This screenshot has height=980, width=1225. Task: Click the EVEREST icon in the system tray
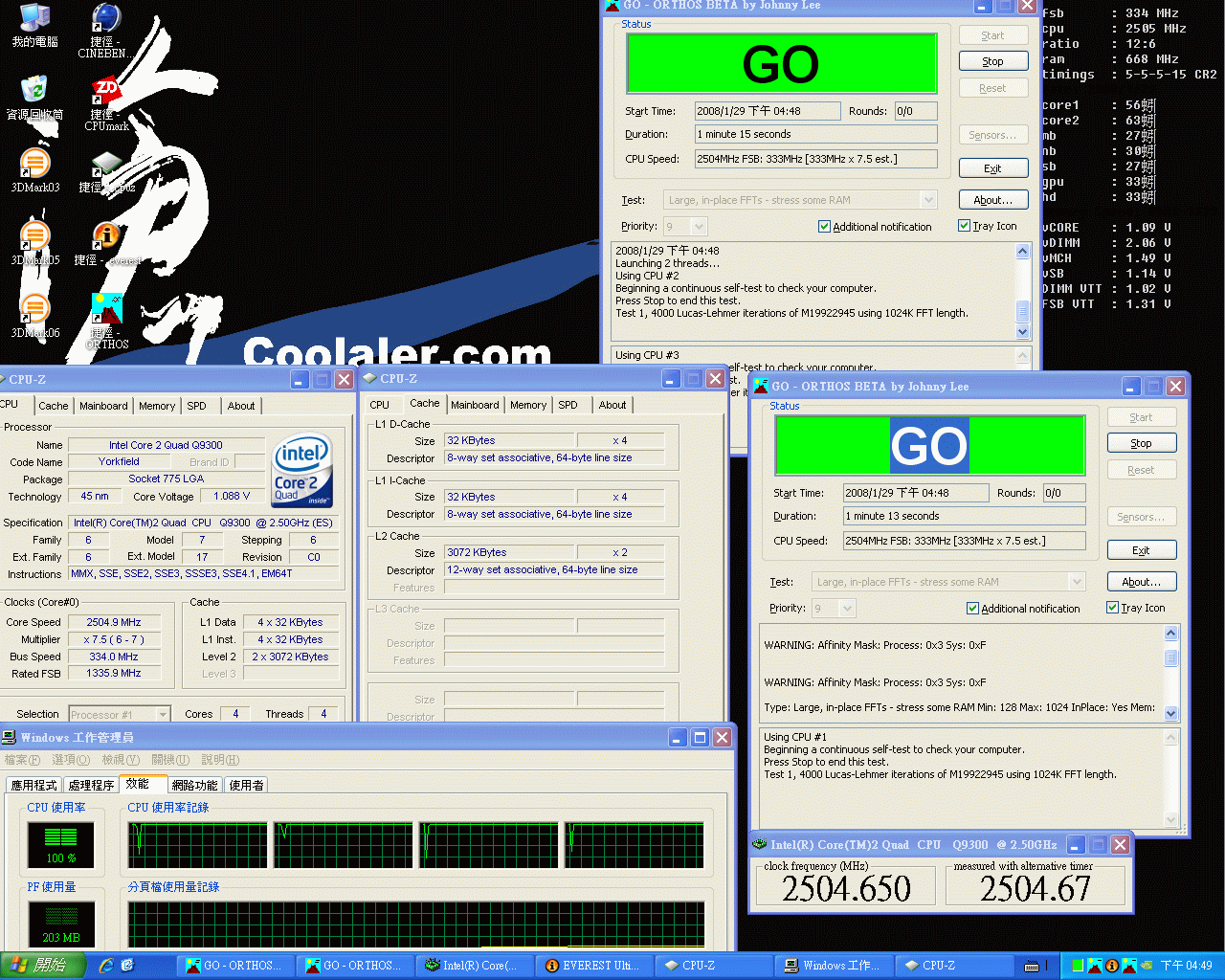[1111, 966]
